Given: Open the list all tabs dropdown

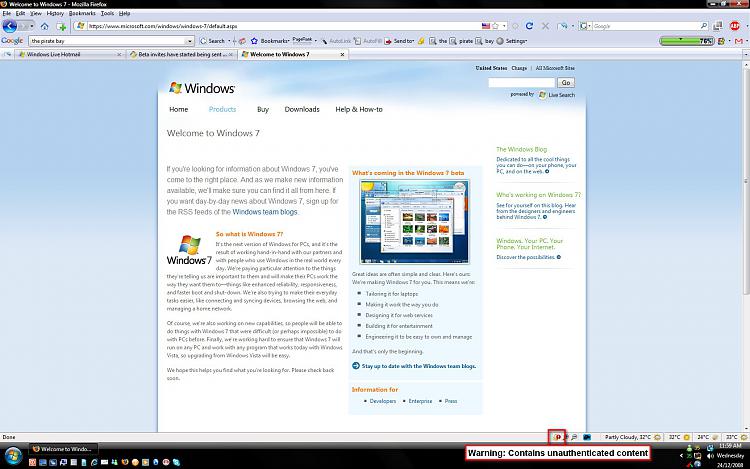Looking at the screenshot, I should click(x=745, y=55).
